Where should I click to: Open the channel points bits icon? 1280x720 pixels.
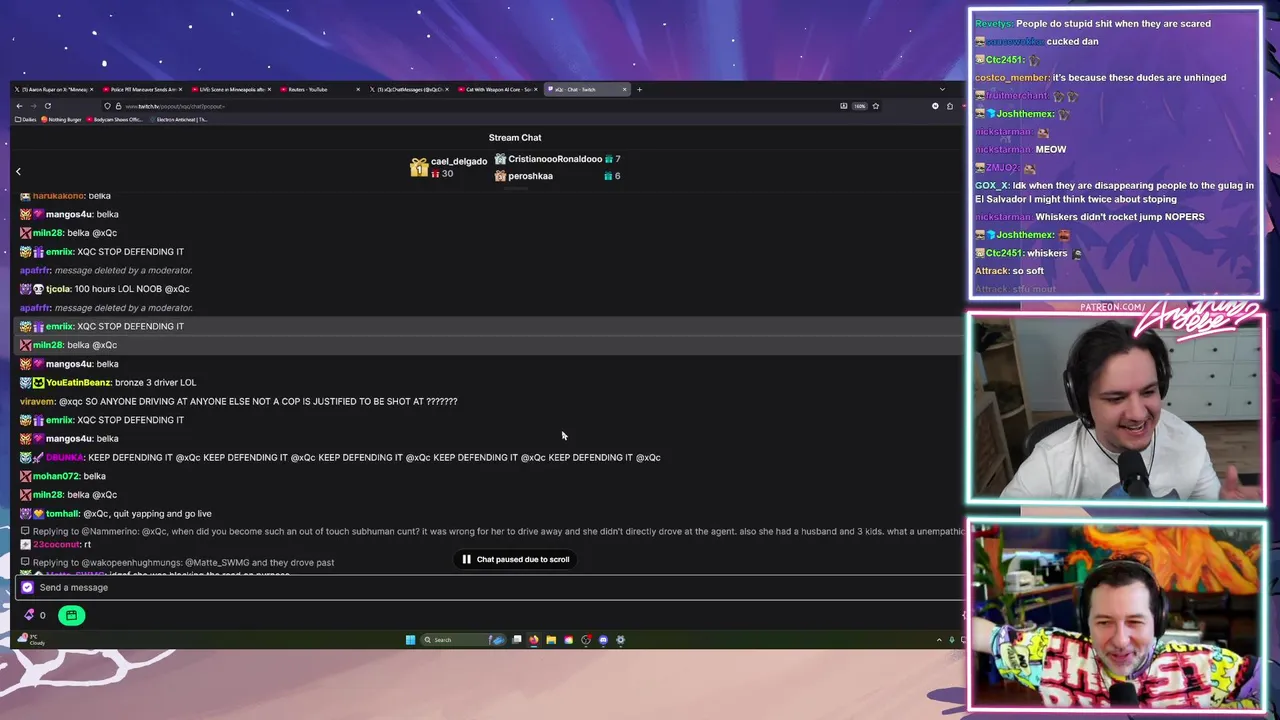tap(29, 615)
